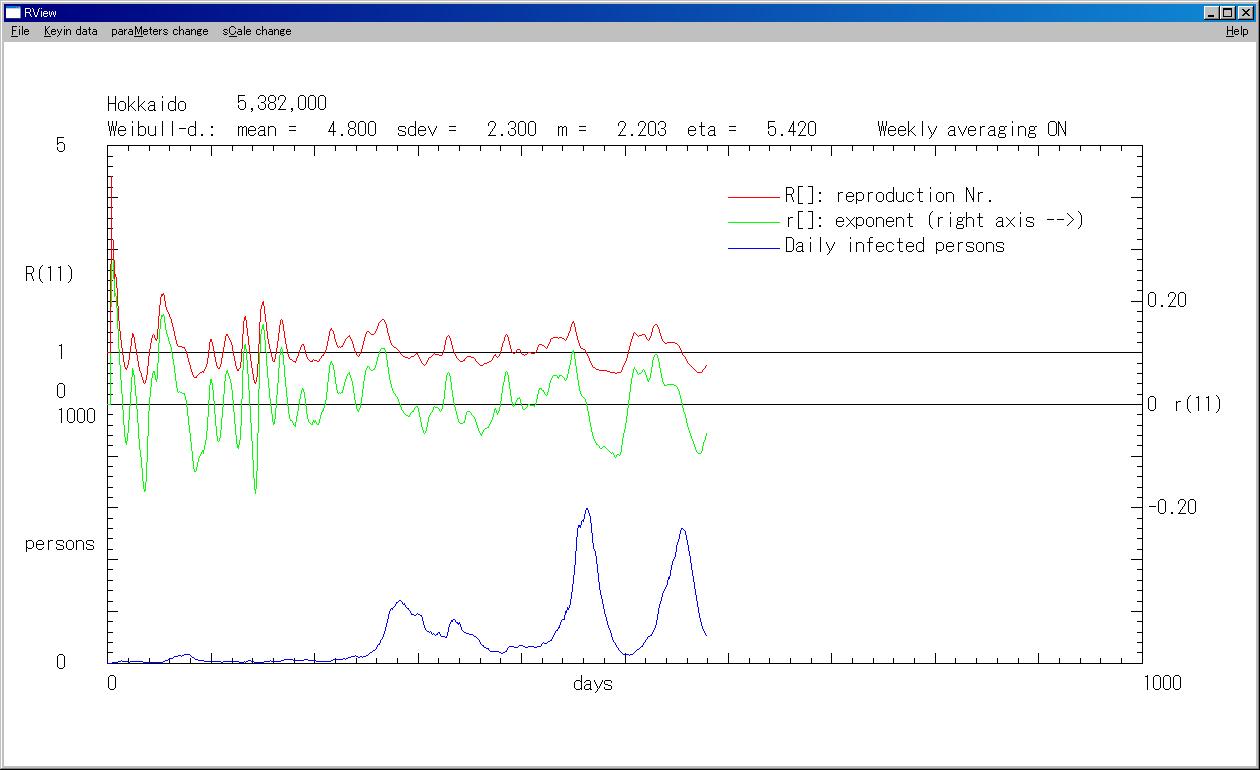Viewport: 1260px width, 770px height.
Task: Click the Weibull mean value 4.800
Action: [352, 129]
